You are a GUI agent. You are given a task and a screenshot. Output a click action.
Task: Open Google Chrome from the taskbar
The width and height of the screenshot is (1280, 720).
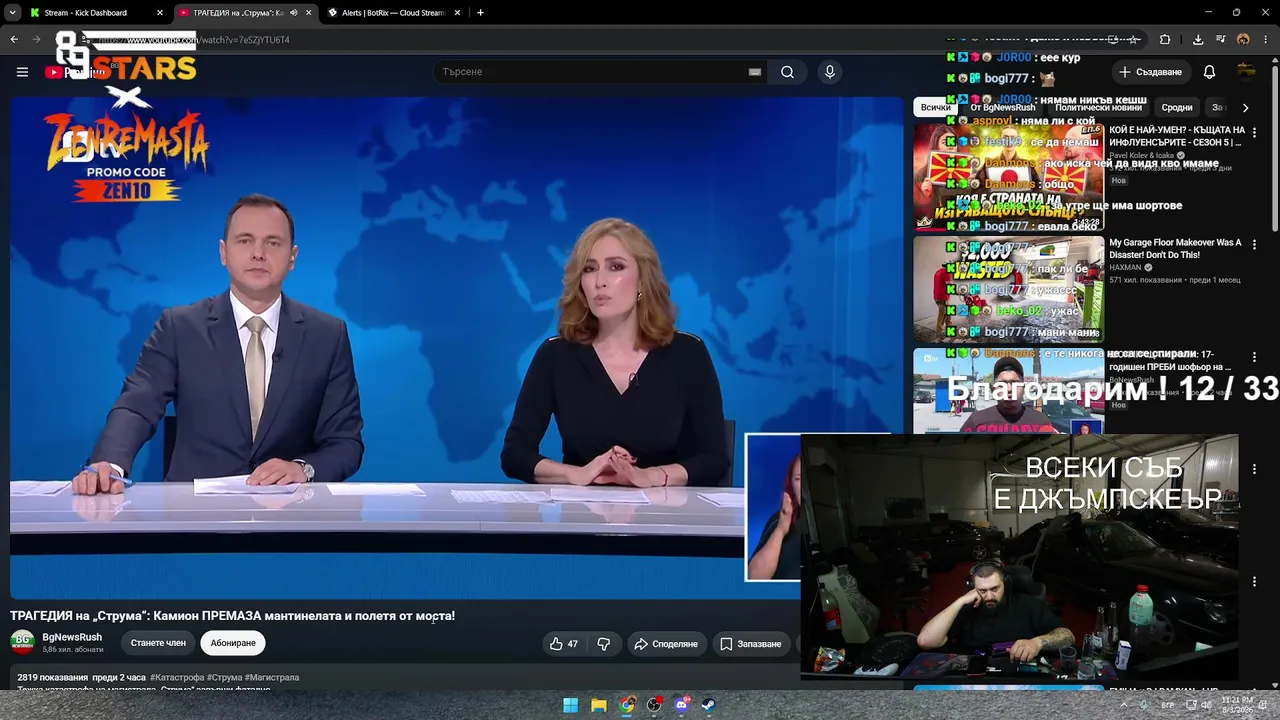[626, 705]
